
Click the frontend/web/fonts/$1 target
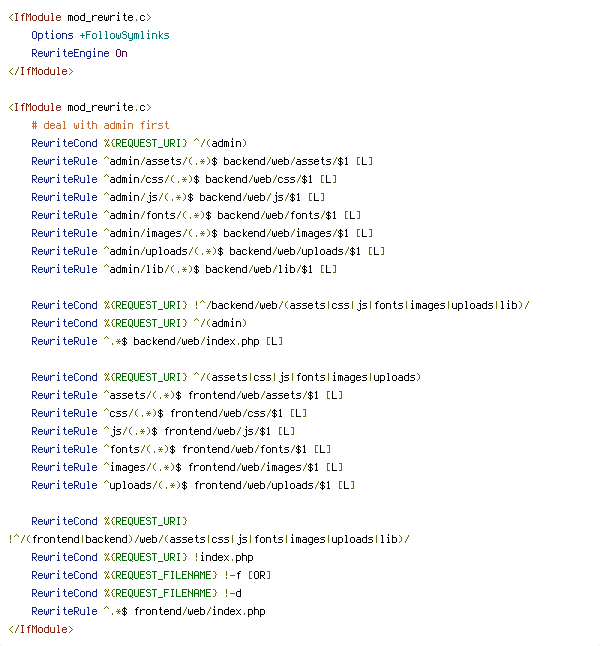pos(244,449)
